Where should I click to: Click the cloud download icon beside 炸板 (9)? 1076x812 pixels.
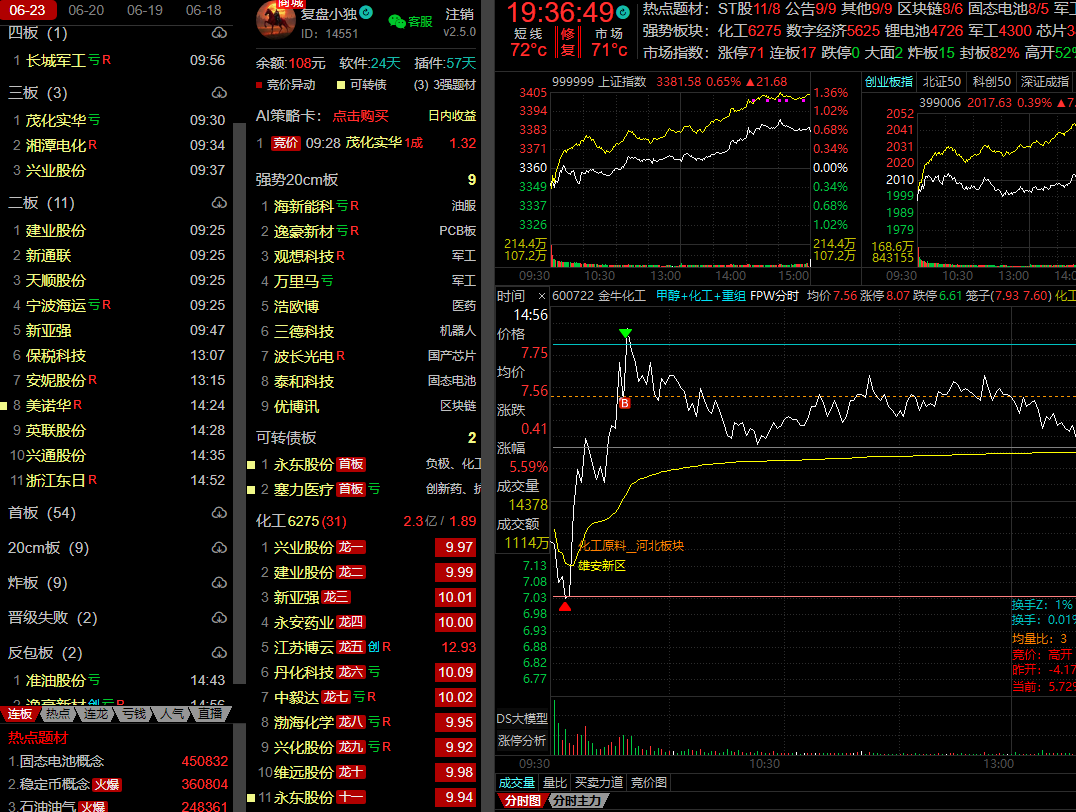pyautogui.click(x=219, y=583)
